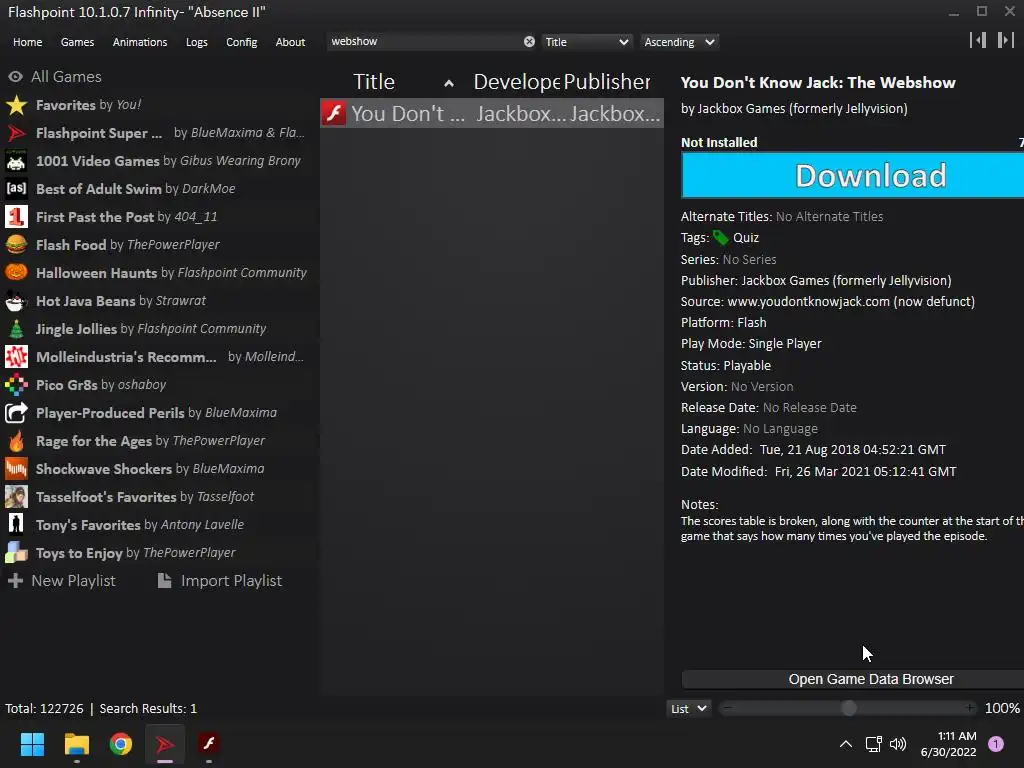The image size is (1024, 768).
Task: Open the Games tab
Action: click(77, 42)
